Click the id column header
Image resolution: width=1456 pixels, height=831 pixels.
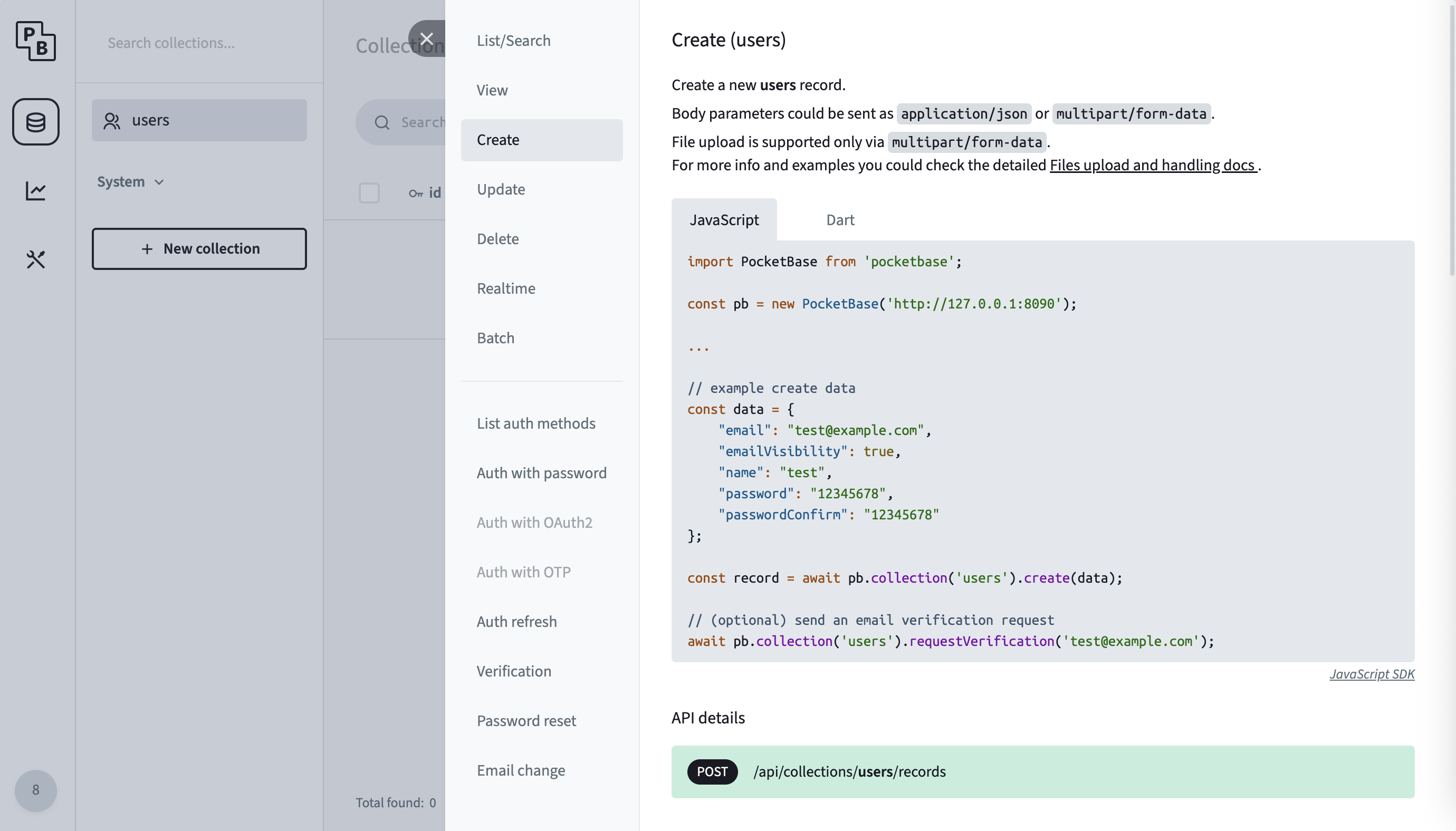[425, 193]
